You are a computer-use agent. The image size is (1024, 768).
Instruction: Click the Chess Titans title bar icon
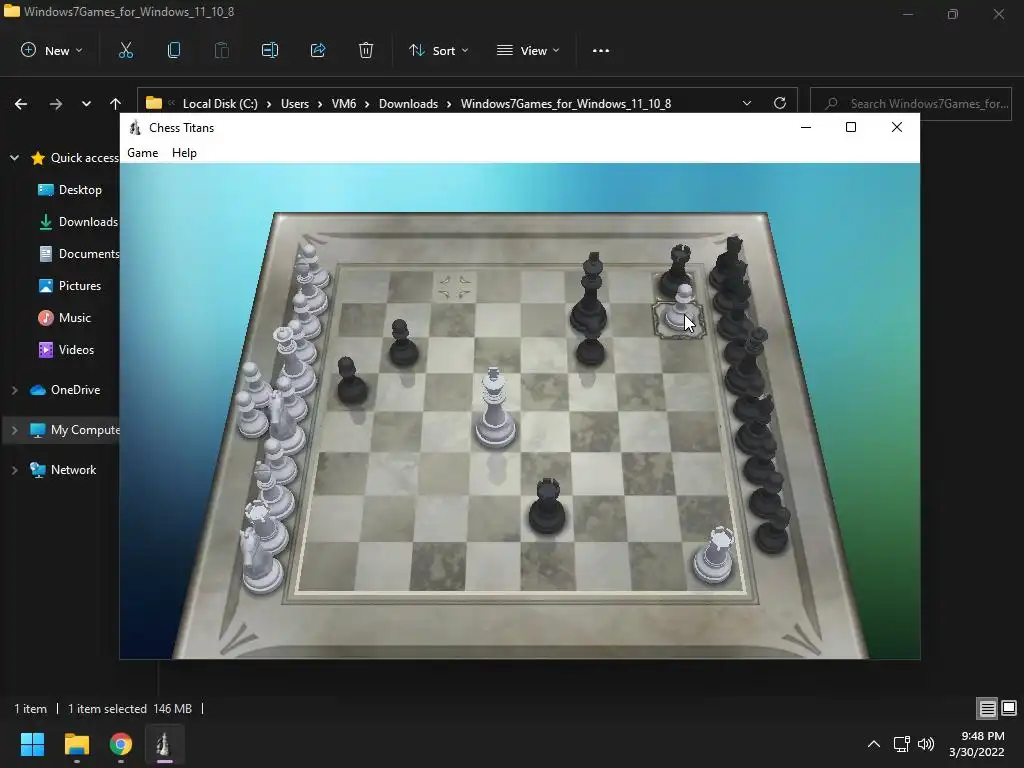point(135,128)
